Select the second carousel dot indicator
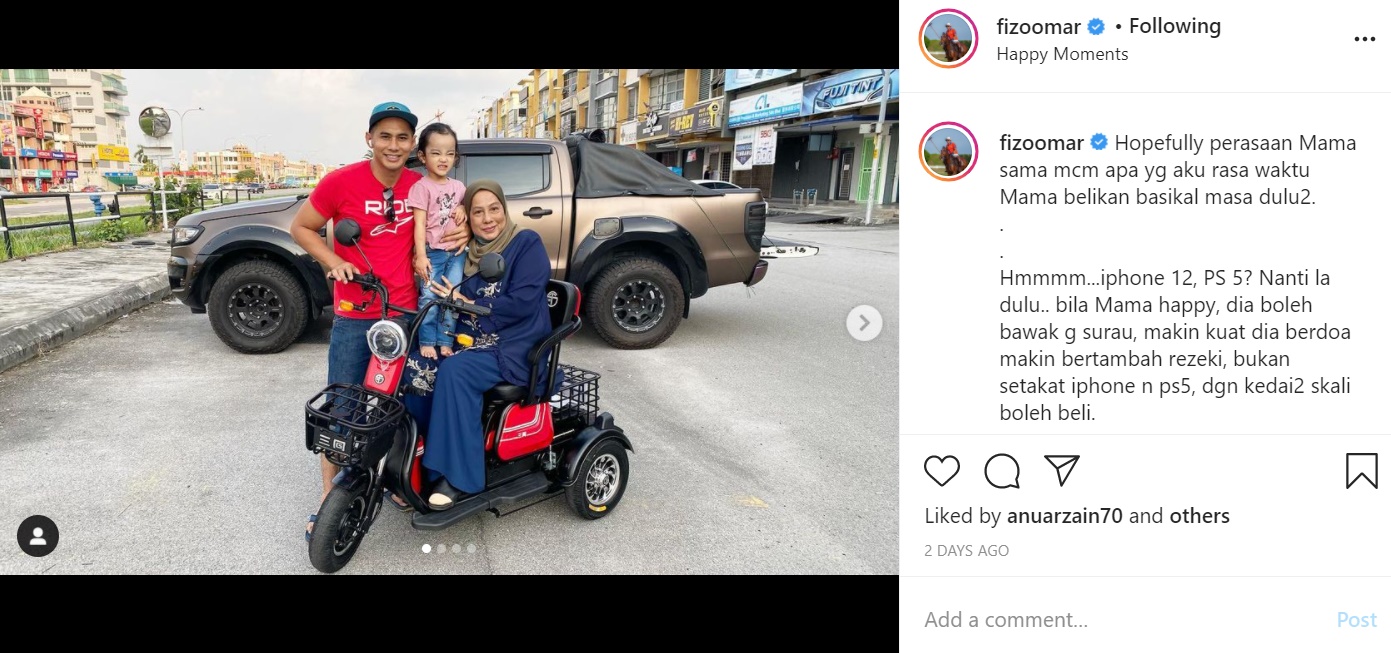This screenshot has height=653, width=1391. pyautogui.click(x=442, y=548)
